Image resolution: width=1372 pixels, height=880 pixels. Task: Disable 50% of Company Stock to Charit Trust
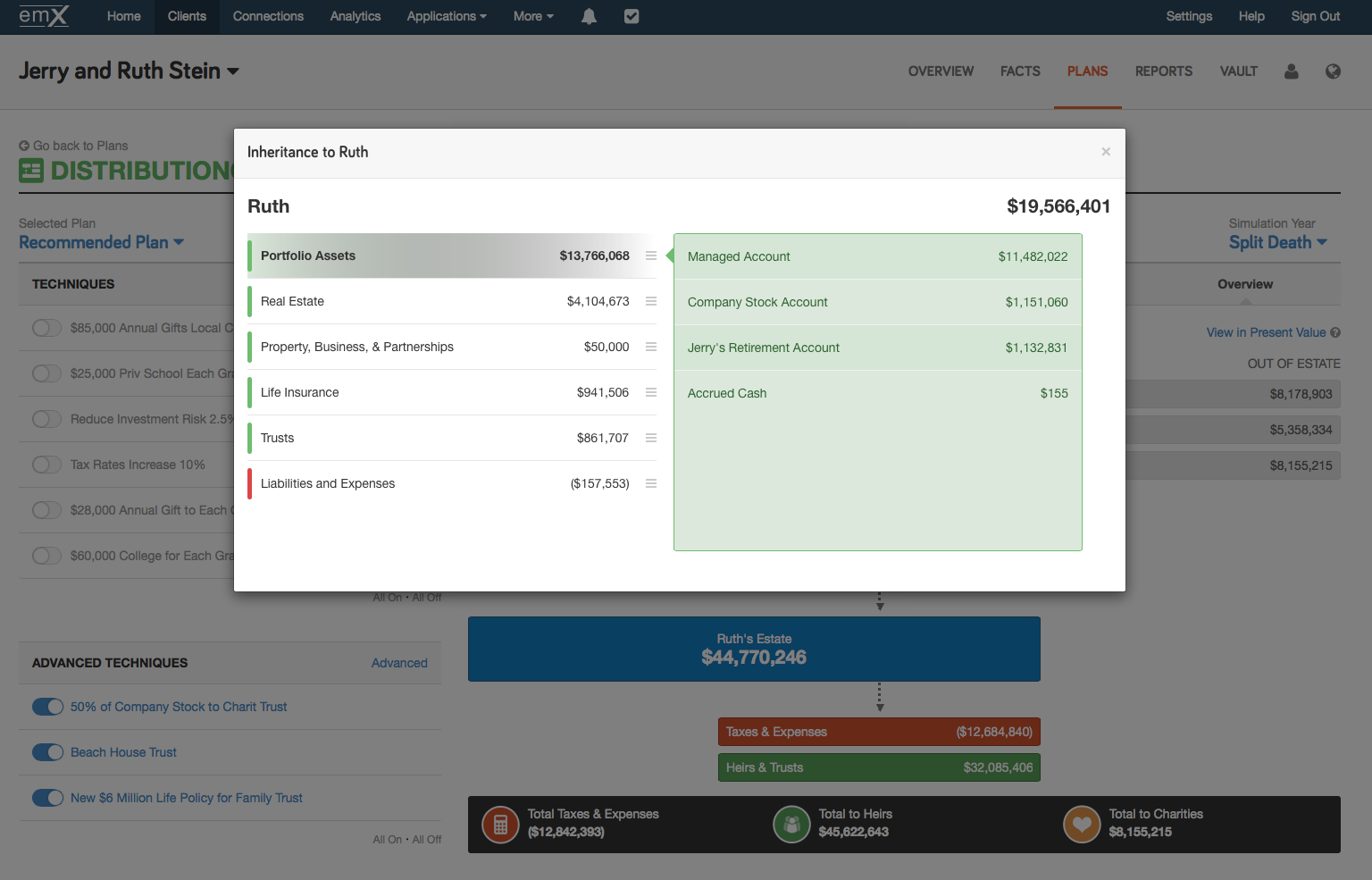[x=48, y=707]
